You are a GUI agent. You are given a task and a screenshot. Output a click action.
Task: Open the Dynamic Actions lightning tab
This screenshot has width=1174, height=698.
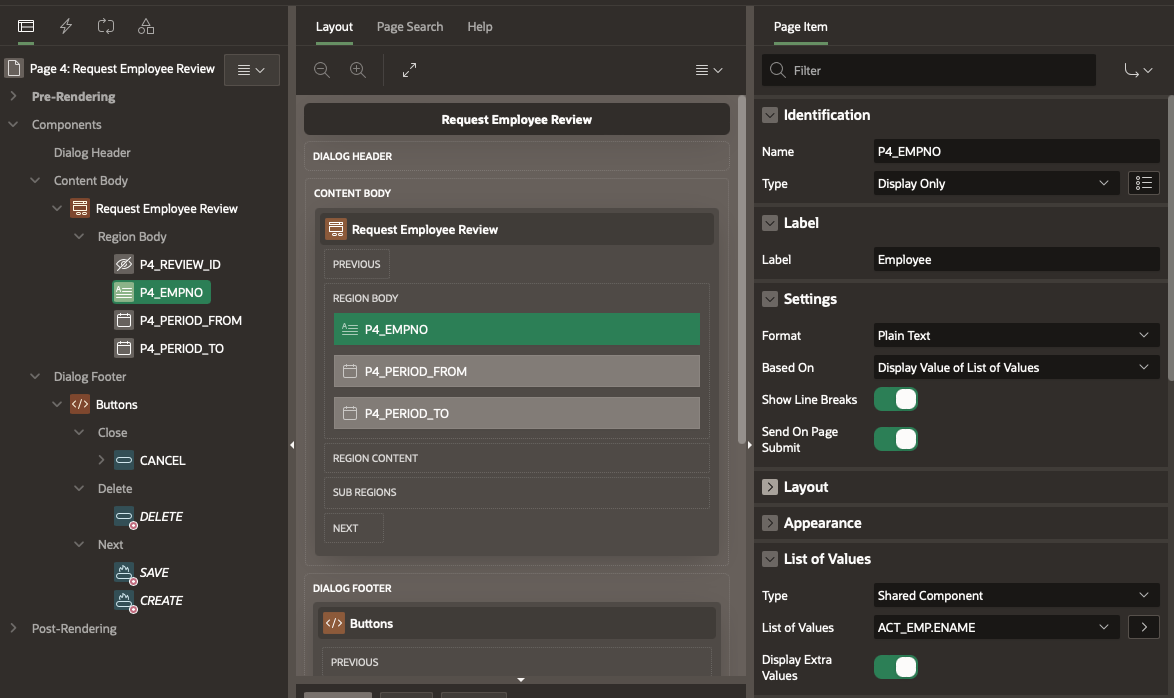point(66,26)
